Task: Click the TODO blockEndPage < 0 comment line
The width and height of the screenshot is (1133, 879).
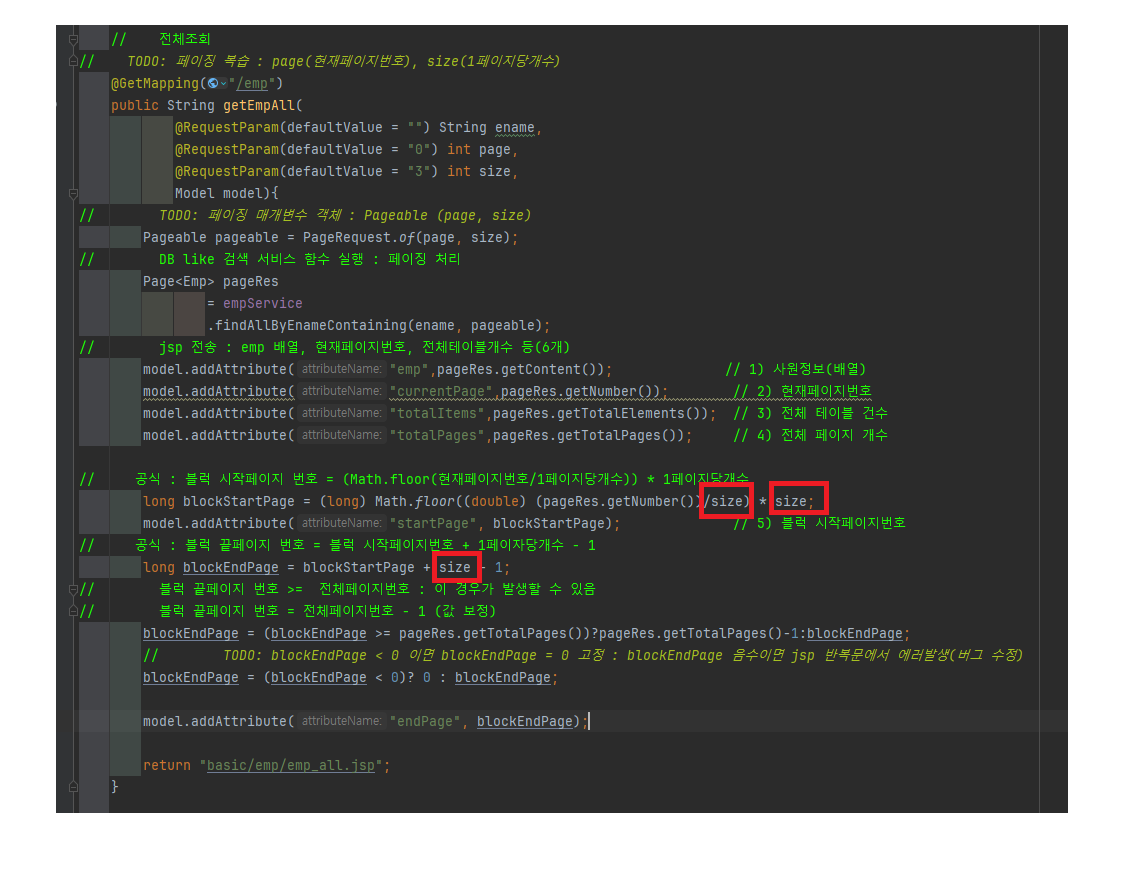Action: click(x=583, y=656)
